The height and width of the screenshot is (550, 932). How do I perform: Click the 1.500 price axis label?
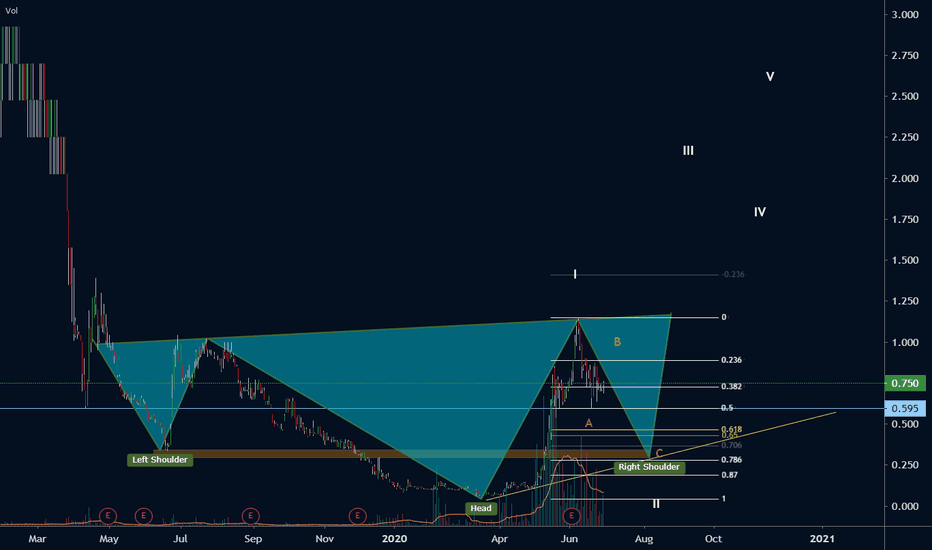coord(905,260)
